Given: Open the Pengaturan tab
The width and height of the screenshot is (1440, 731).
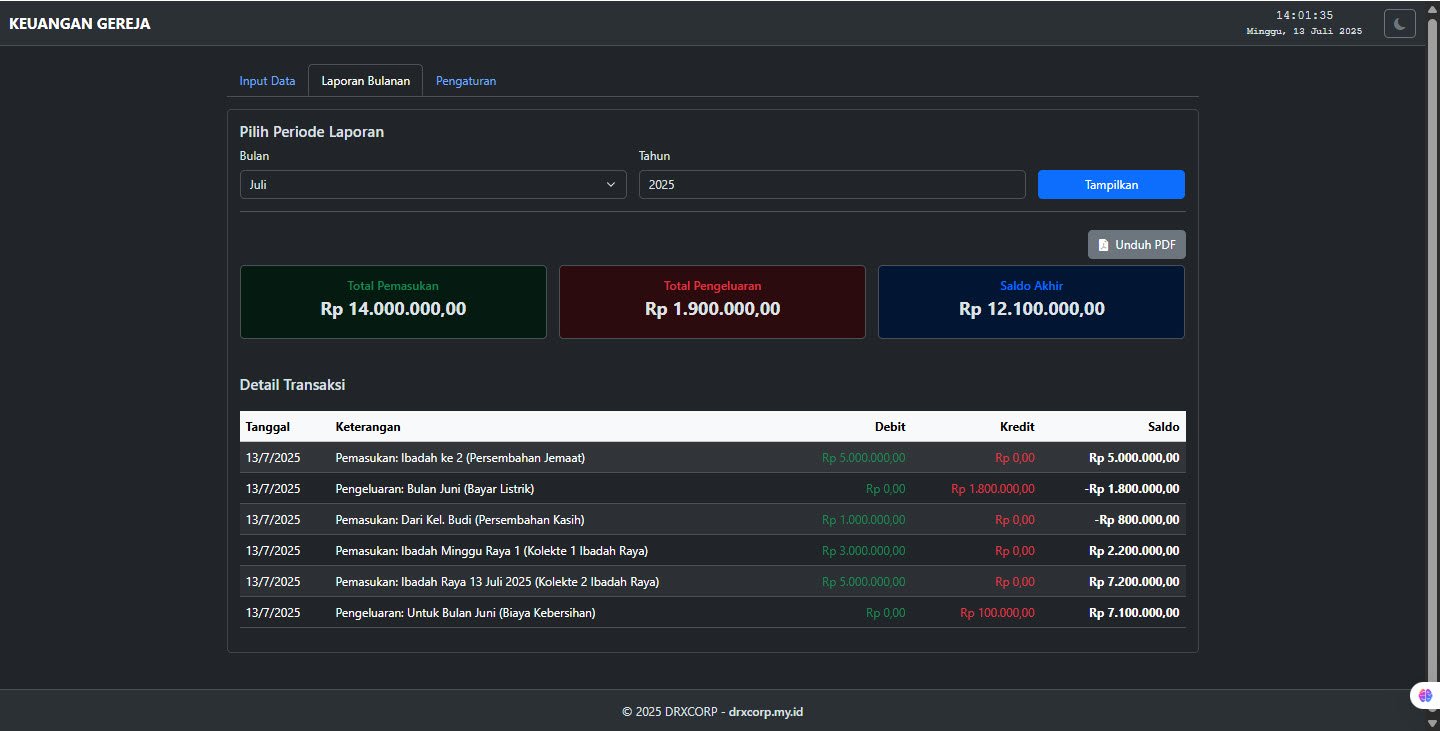Looking at the screenshot, I should 466,81.
